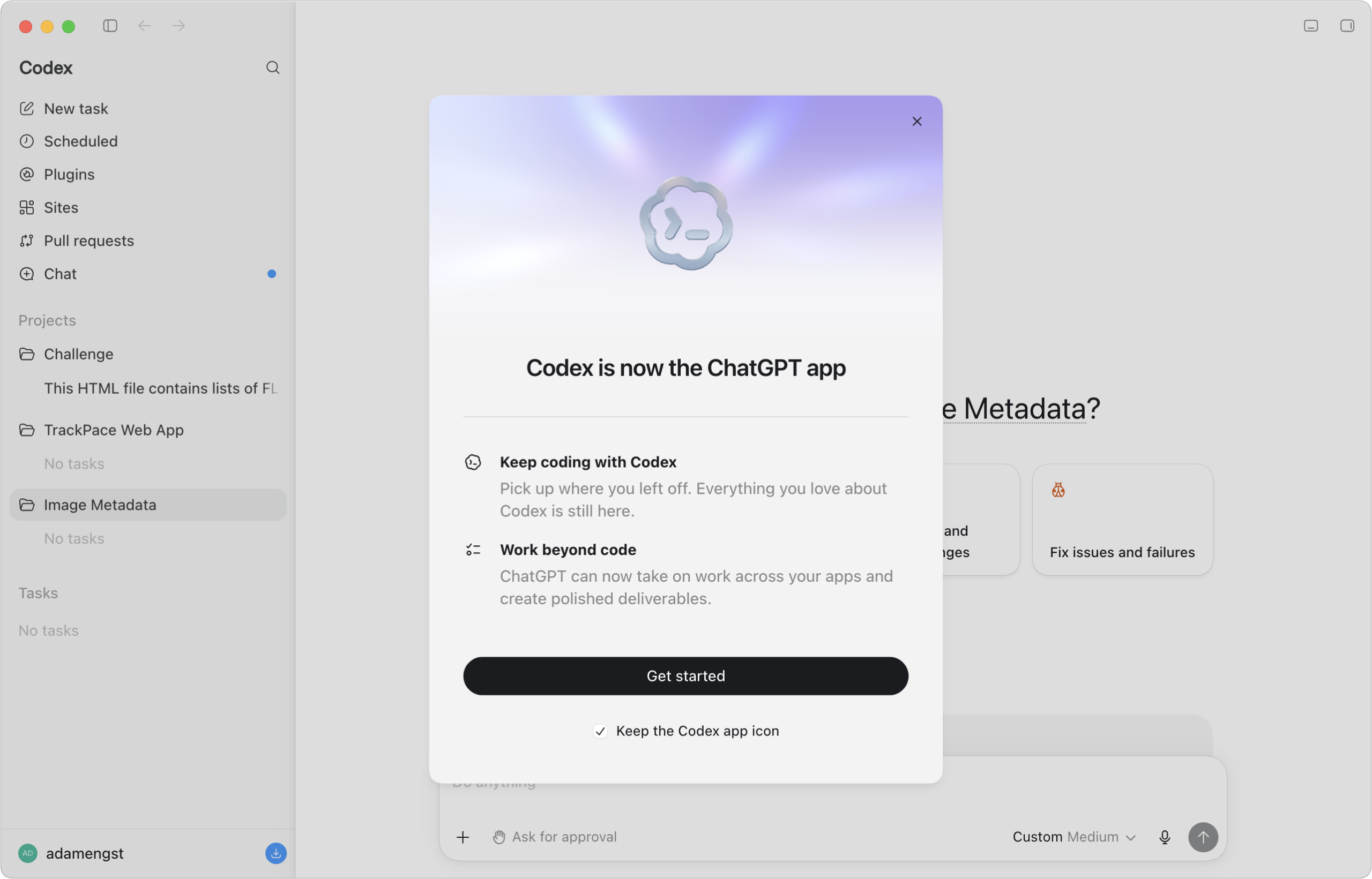
Task: Click the Scheduled clock icon
Action: pos(27,141)
